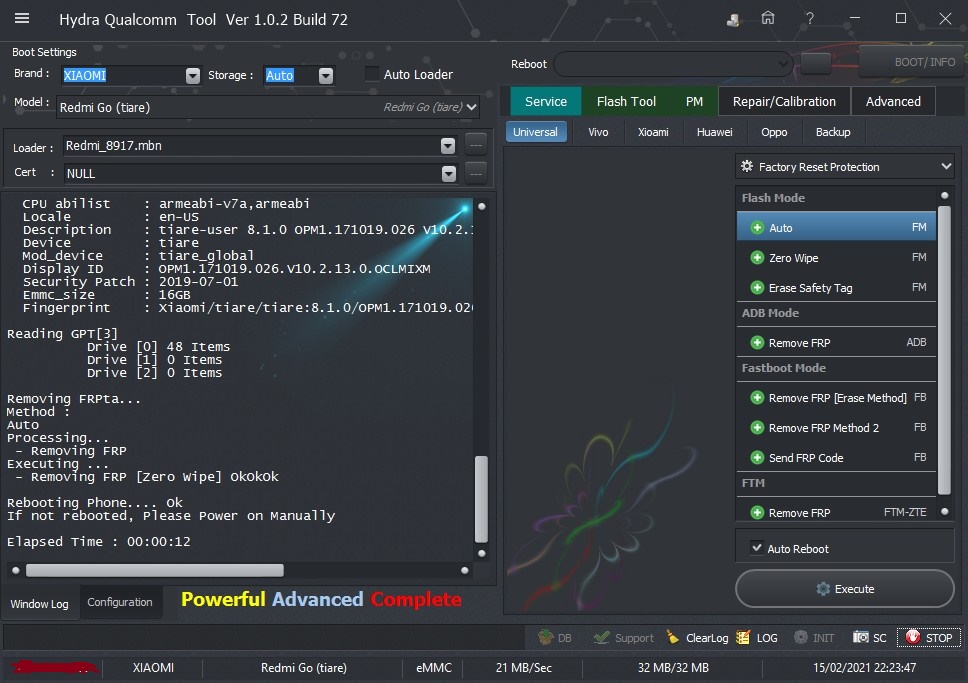Select the Oppo sub-tab
This screenshot has height=683, width=968.
click(774, 132)
